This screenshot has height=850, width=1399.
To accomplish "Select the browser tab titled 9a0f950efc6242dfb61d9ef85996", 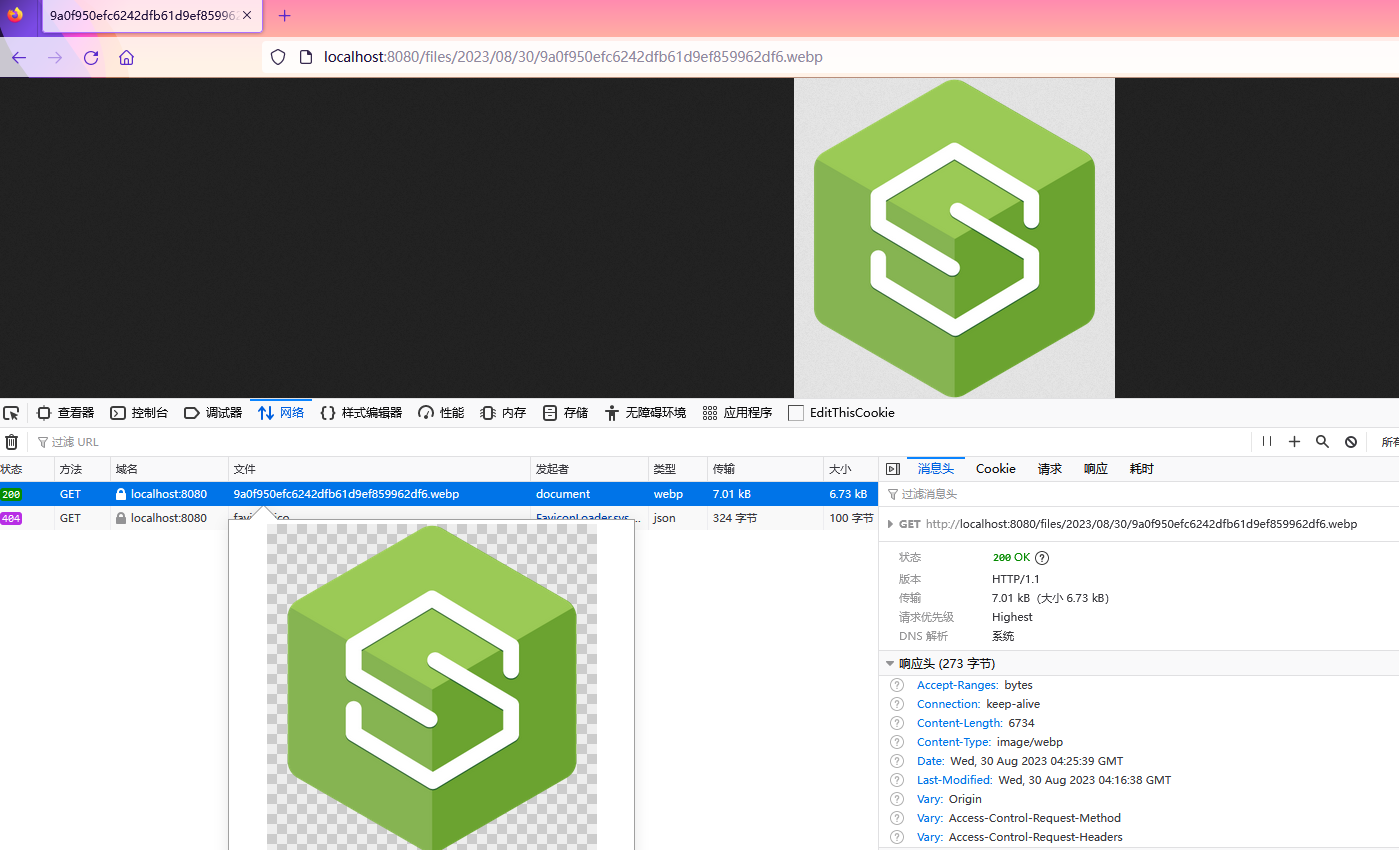I will coord(152,16).
